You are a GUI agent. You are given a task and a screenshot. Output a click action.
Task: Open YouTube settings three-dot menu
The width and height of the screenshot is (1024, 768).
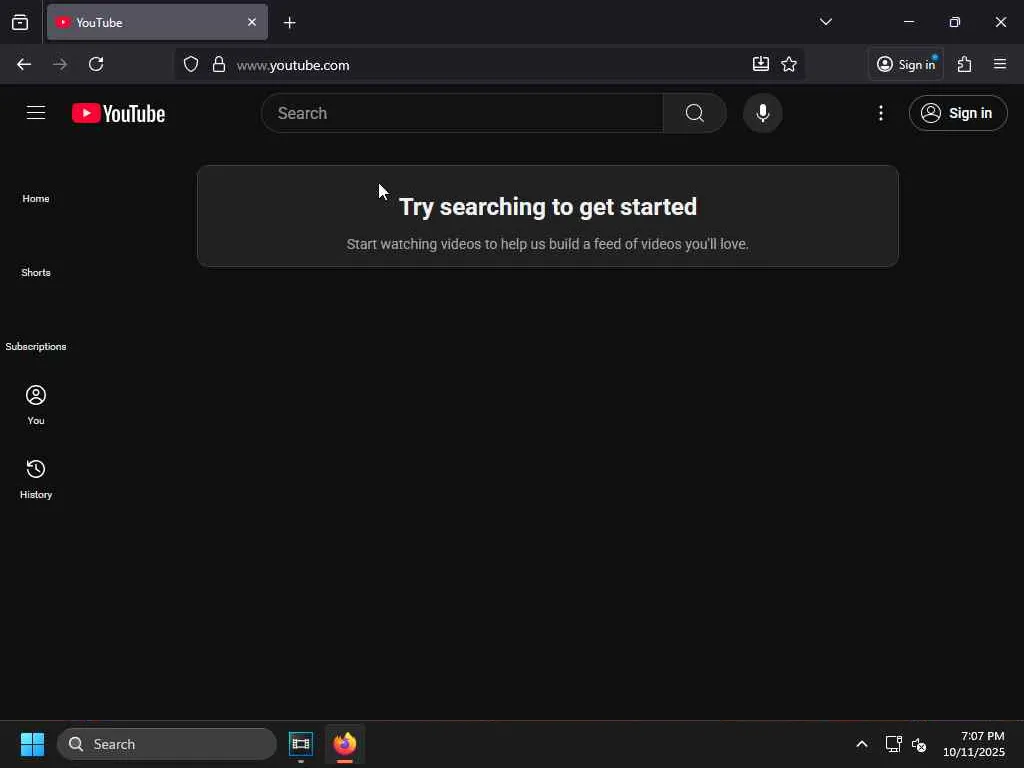click(880, 113)
